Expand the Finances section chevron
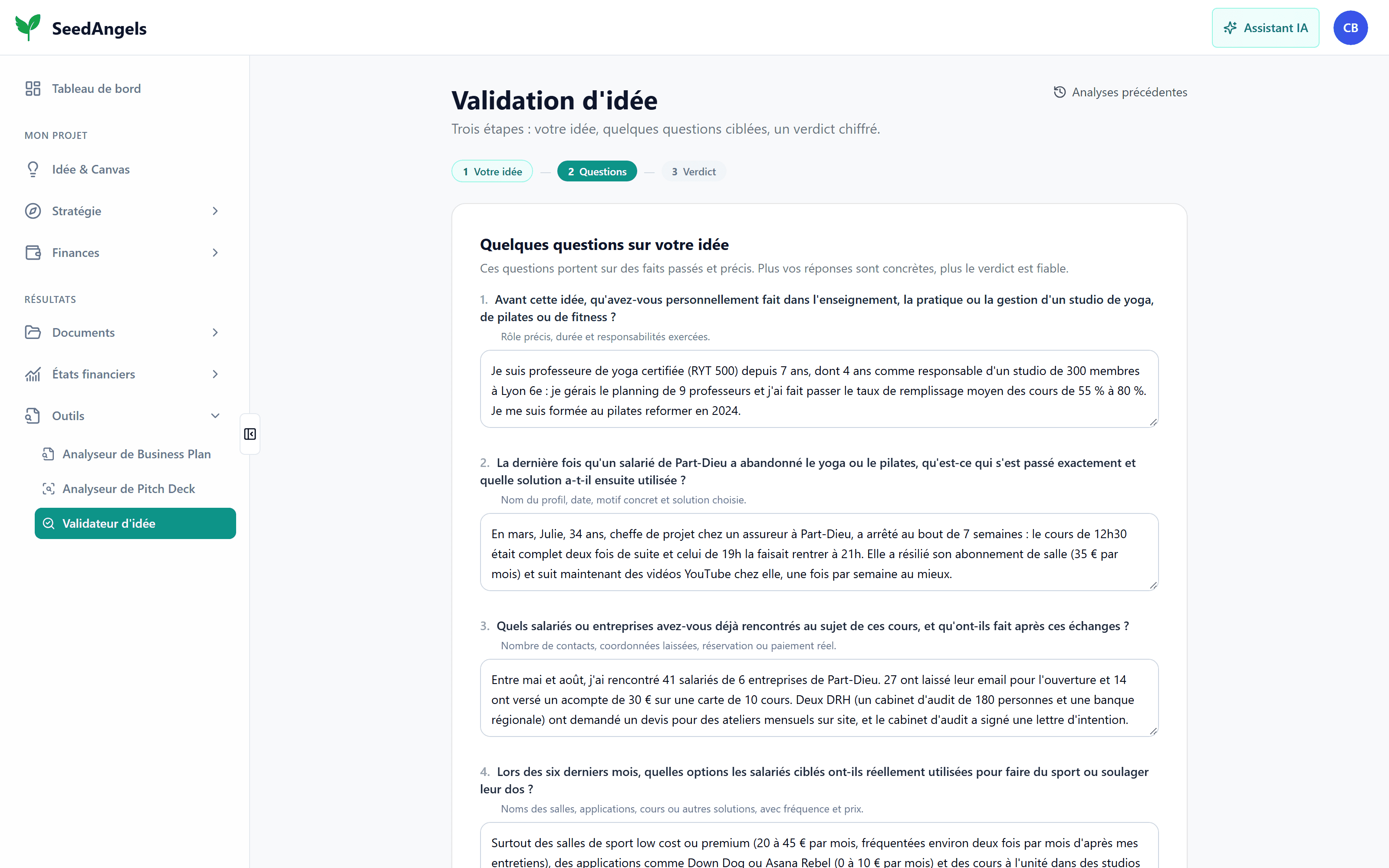Image resolution: width=1389 pixels, height=868 pixels. [215, 253]
